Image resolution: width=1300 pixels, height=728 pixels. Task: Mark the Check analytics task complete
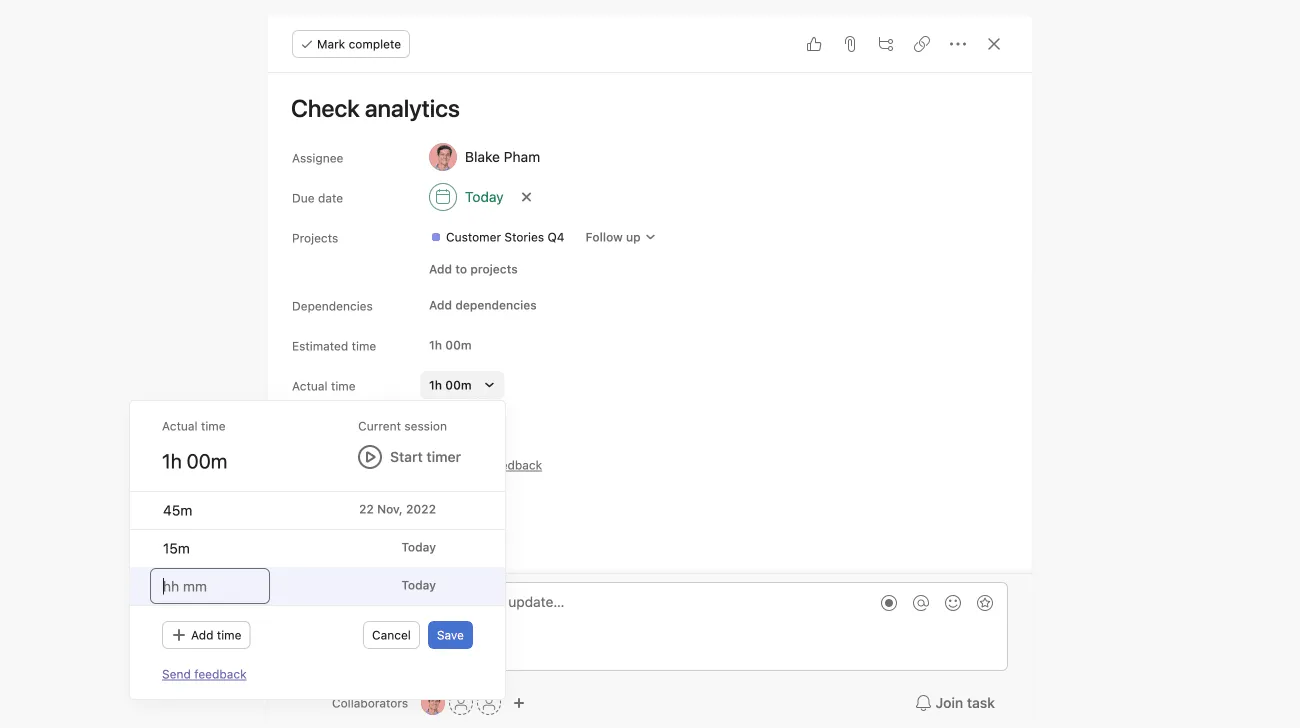click(x=350, y=44)
